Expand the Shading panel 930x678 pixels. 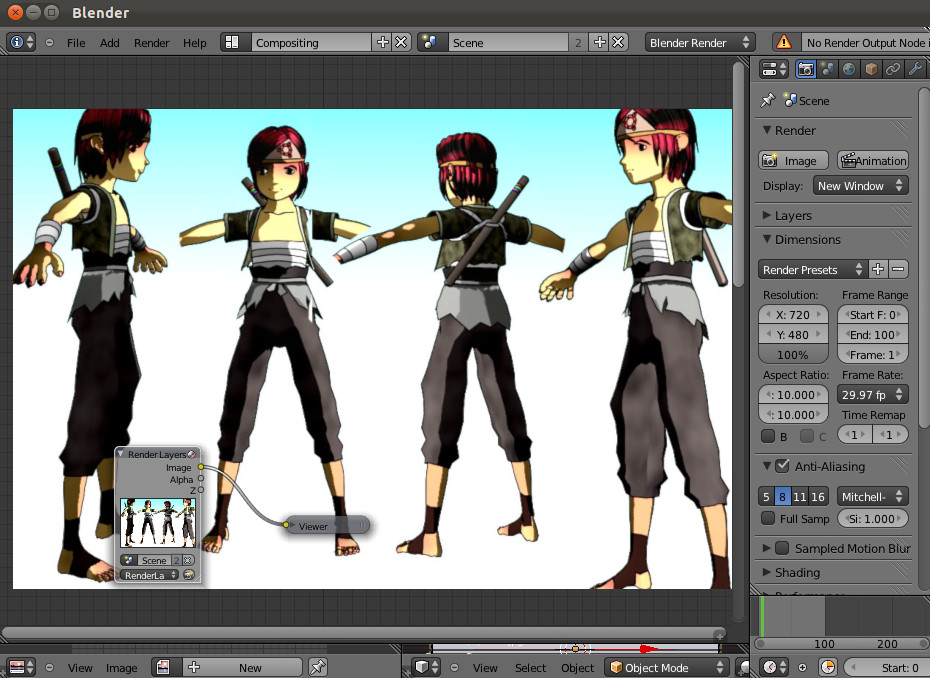767,572
